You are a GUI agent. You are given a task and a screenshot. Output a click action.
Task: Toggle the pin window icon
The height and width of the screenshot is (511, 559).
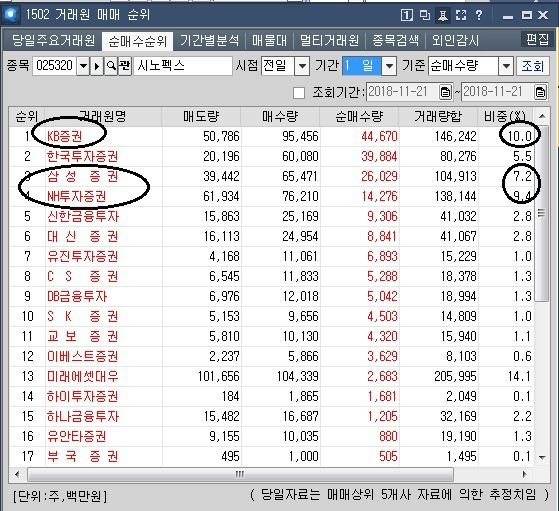[x=443, y=15]
